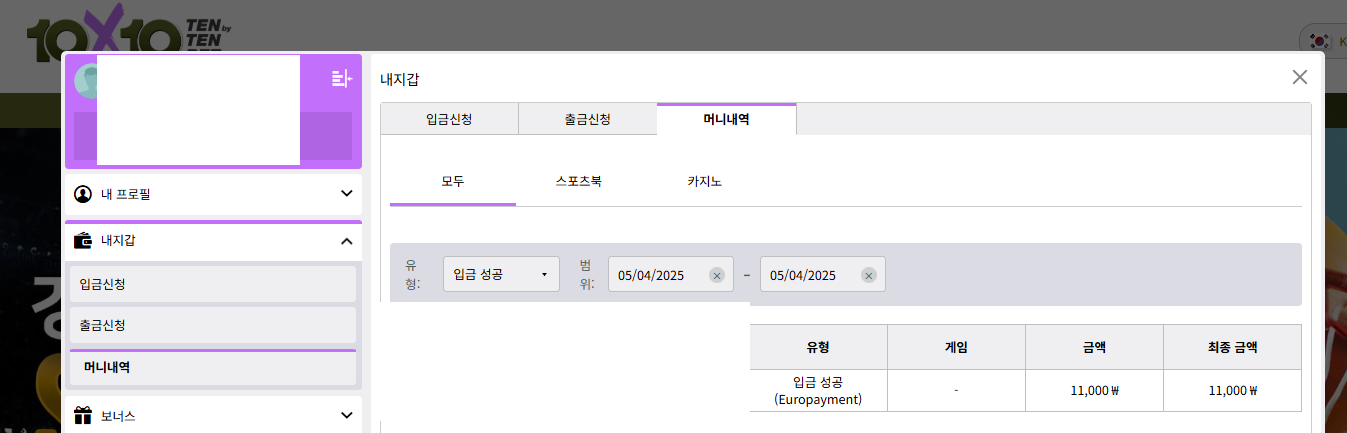Click the 보너스 gift box icon
Image resolution: width=1347 pixels, height=433 pixels.
pos(84,414)
